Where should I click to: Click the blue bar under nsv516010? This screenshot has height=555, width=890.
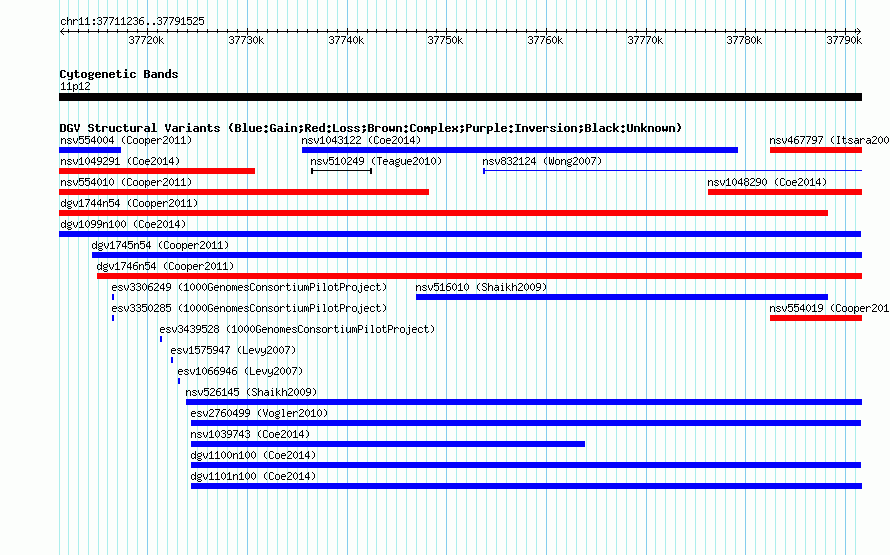click(x=622, y=297)
